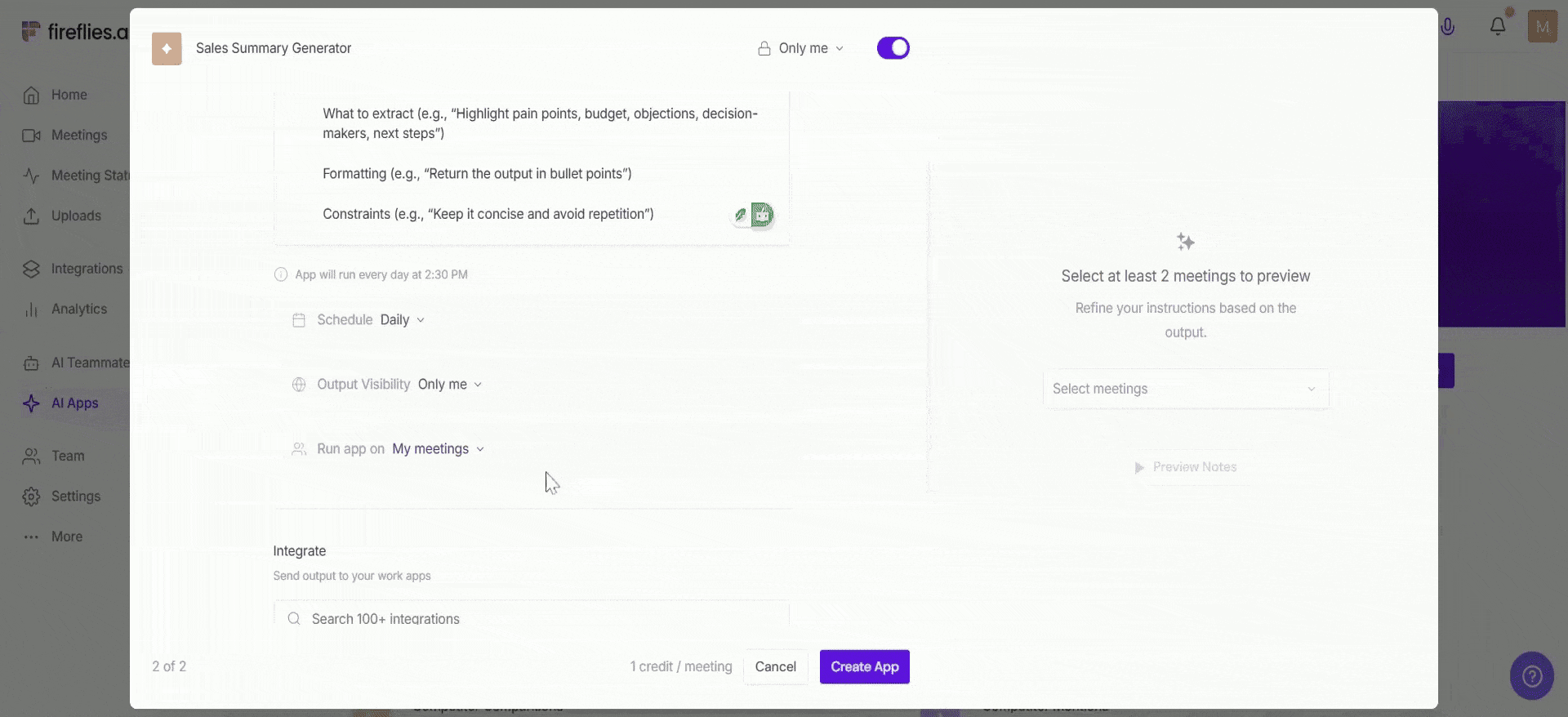Open the Select meetings dropdown
This screenshot has width=1568, height=717.
click(1186, 389)
